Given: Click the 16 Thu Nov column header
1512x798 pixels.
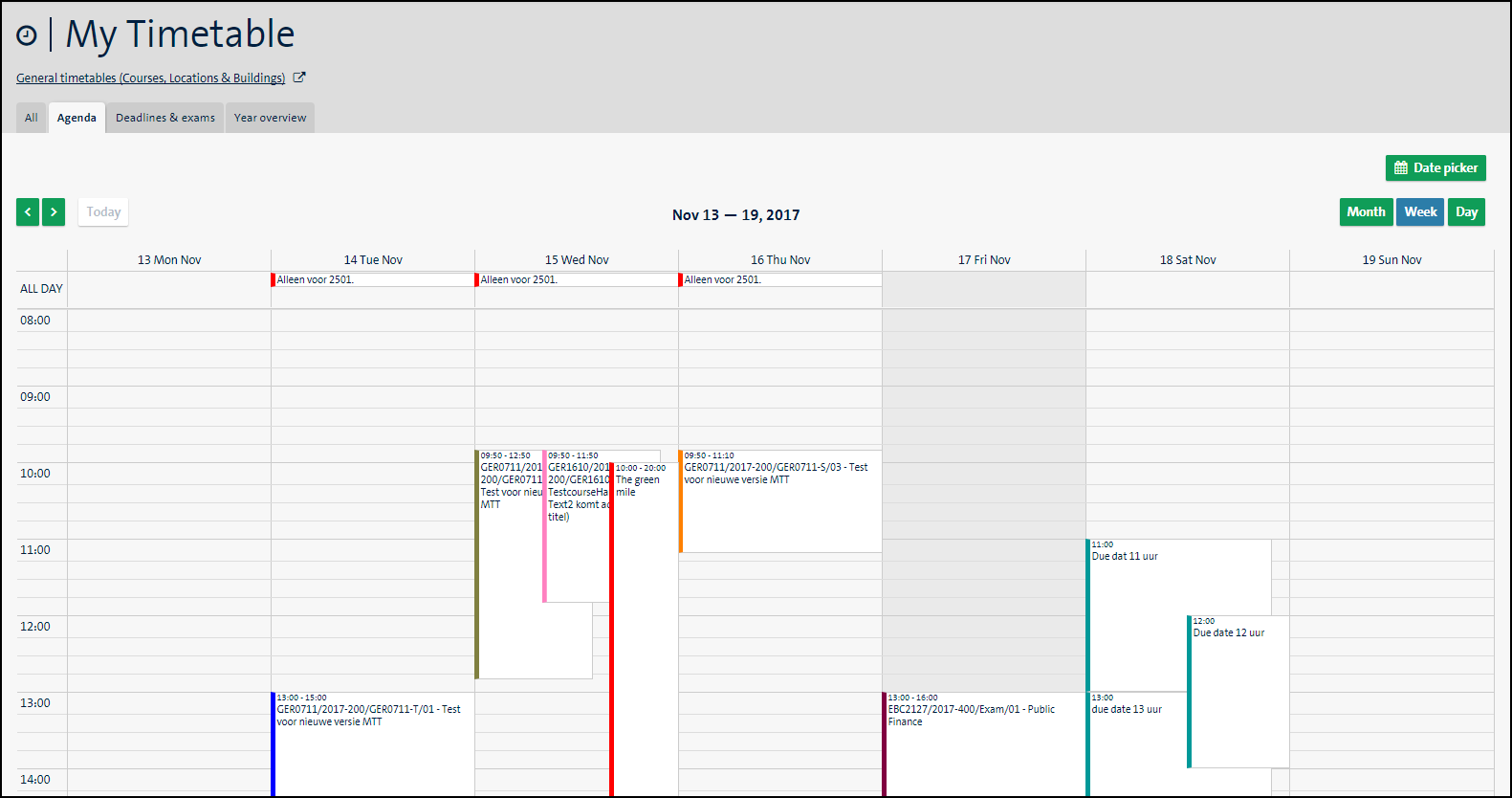Looking at the screenshot, I should click(x=780, y=260).
